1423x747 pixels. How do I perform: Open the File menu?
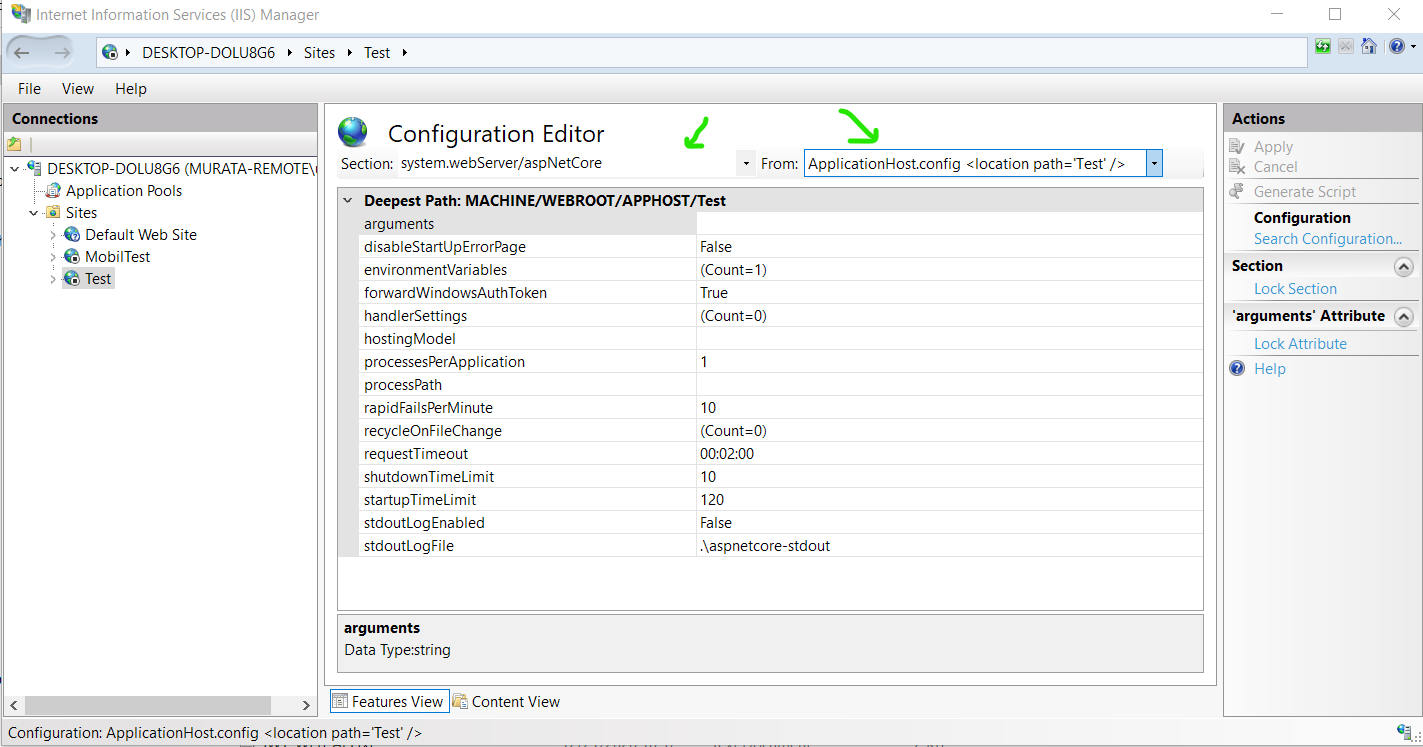[29, 88]
